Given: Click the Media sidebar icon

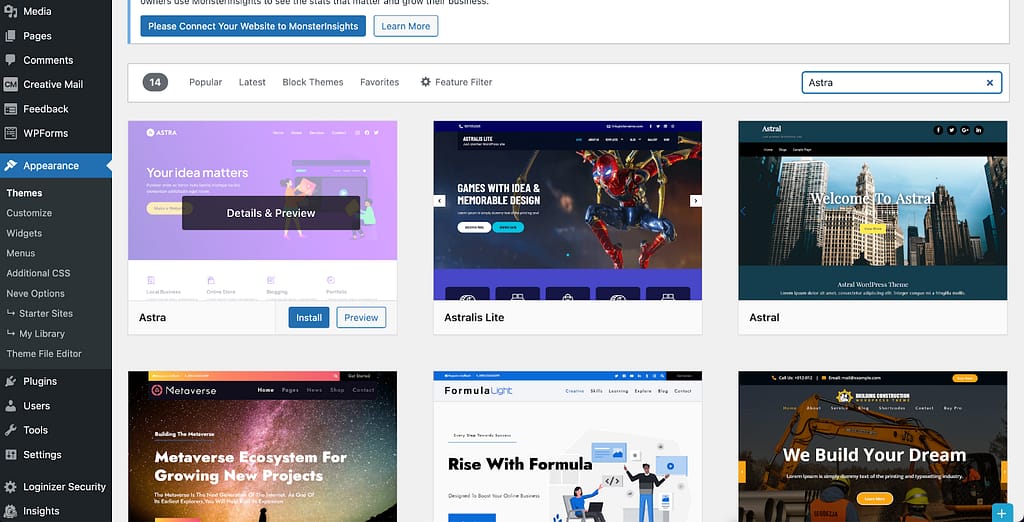Looking at the screenshot, I should coord(10,11).
